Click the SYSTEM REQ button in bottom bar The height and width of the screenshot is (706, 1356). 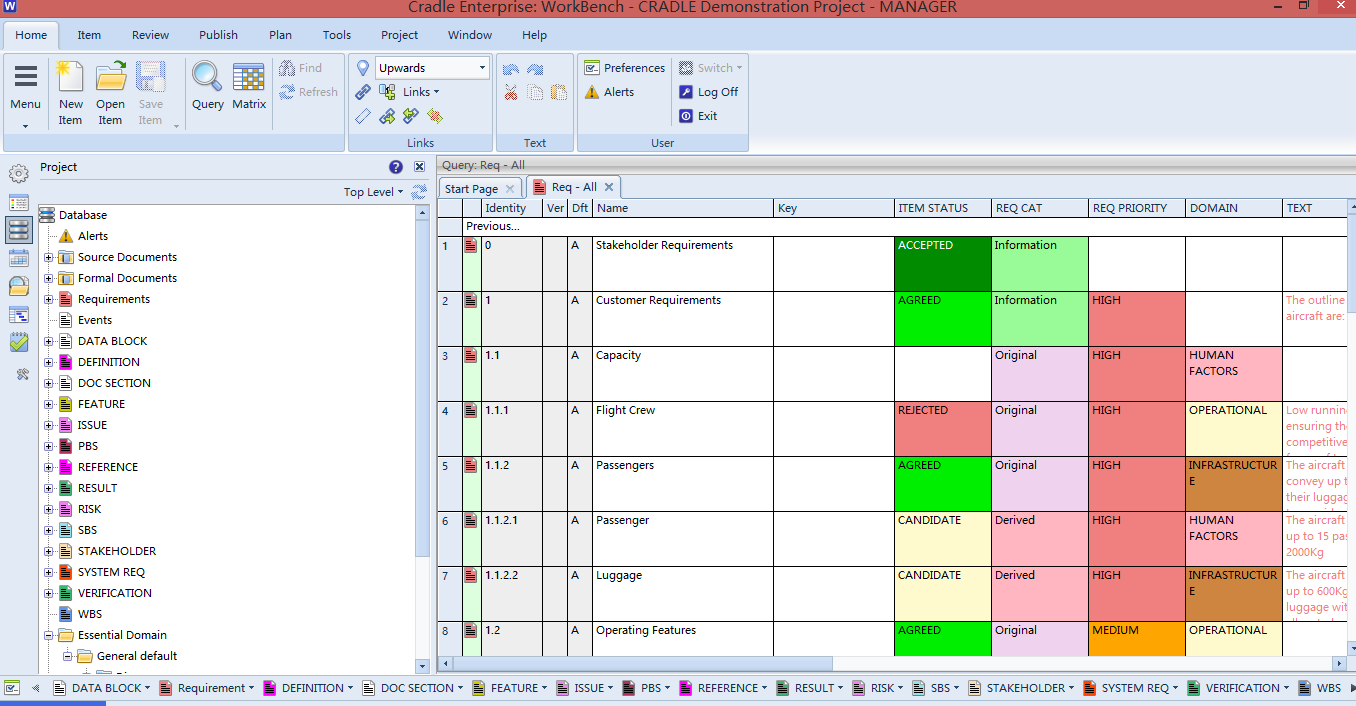(x=1130, y=688)
